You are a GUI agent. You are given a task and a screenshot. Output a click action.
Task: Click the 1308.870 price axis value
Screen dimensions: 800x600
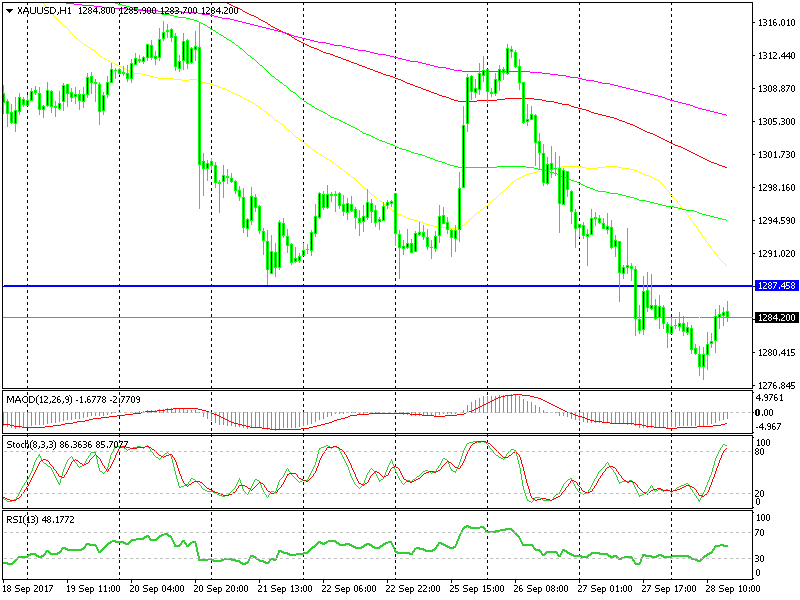click(x=777, y=89)
